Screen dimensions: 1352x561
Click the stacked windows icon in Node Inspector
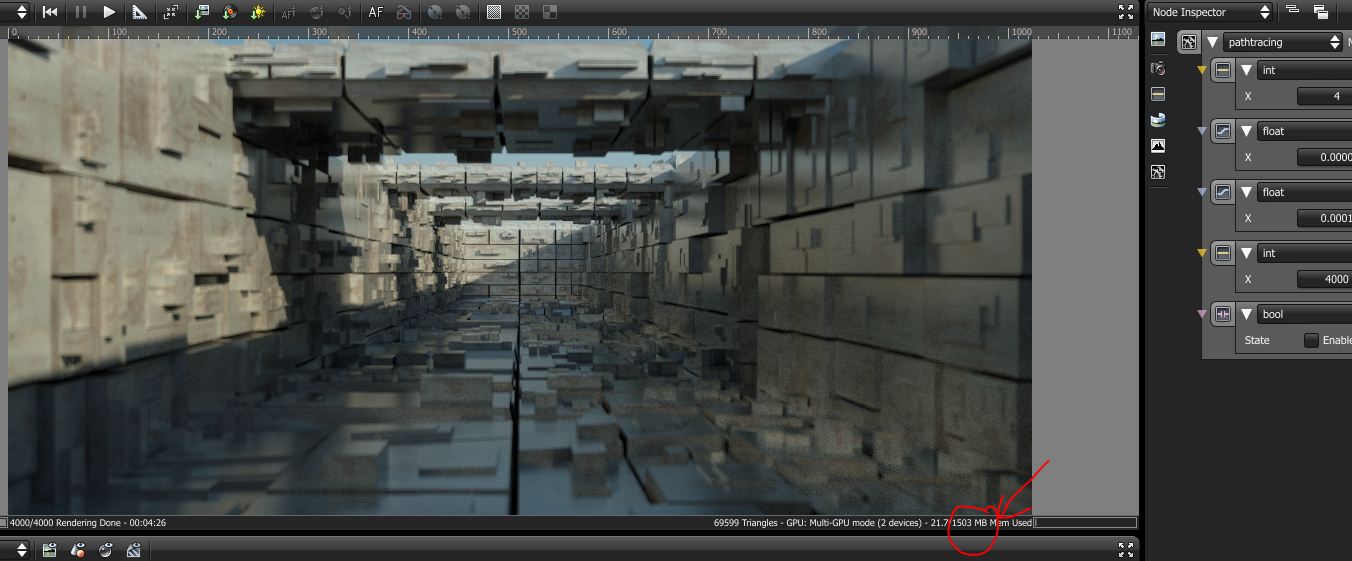tap(1321, 12)
